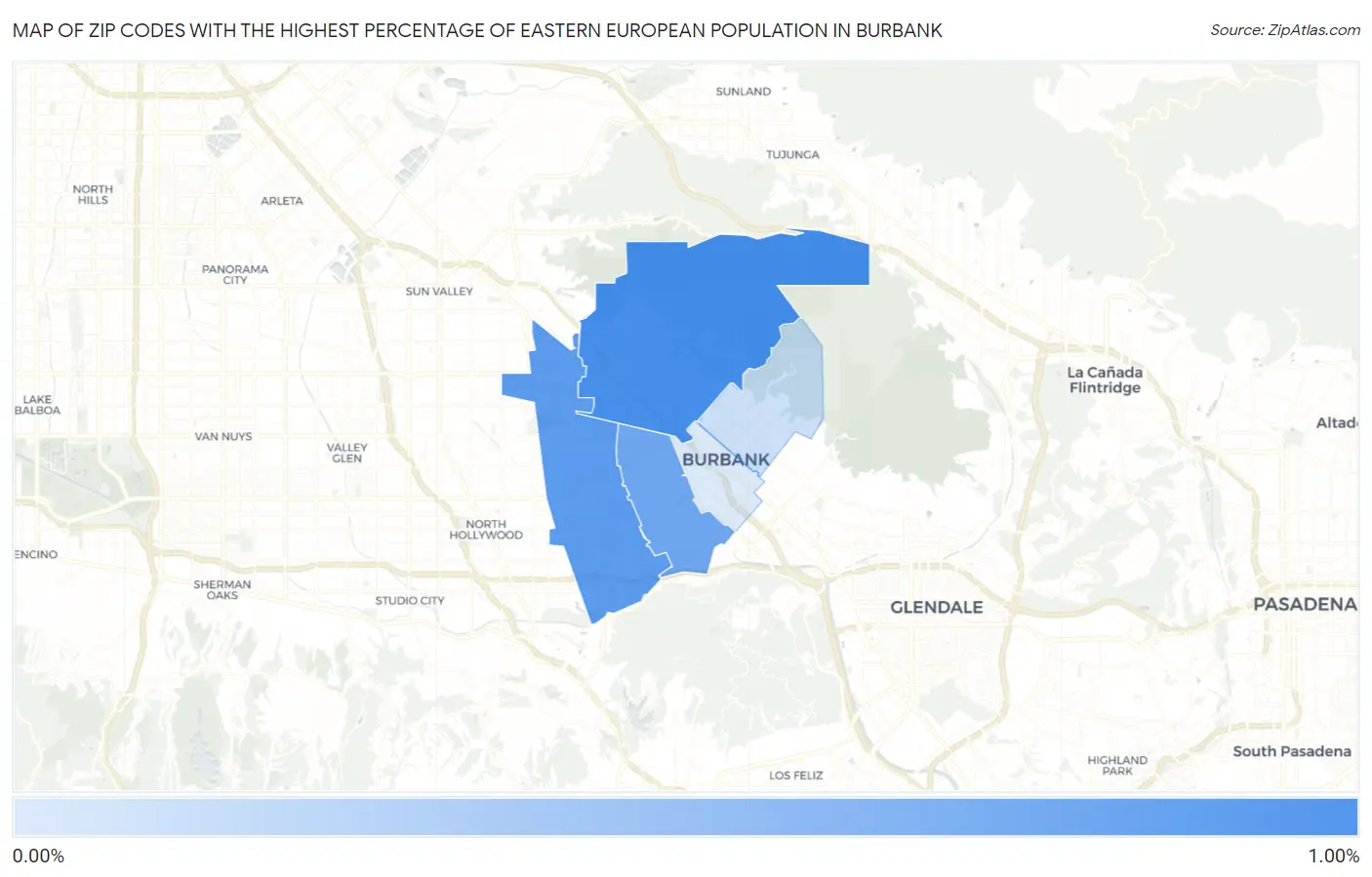Click the VAN NUYS label

coord(223,437)
